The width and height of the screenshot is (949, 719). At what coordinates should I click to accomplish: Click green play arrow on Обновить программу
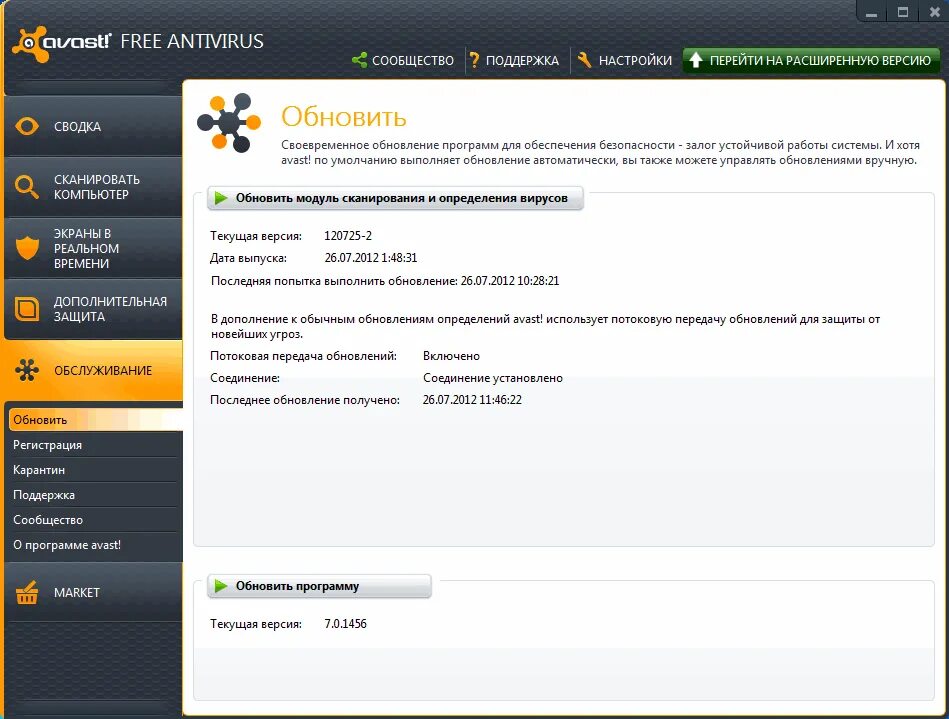(221, 586)
